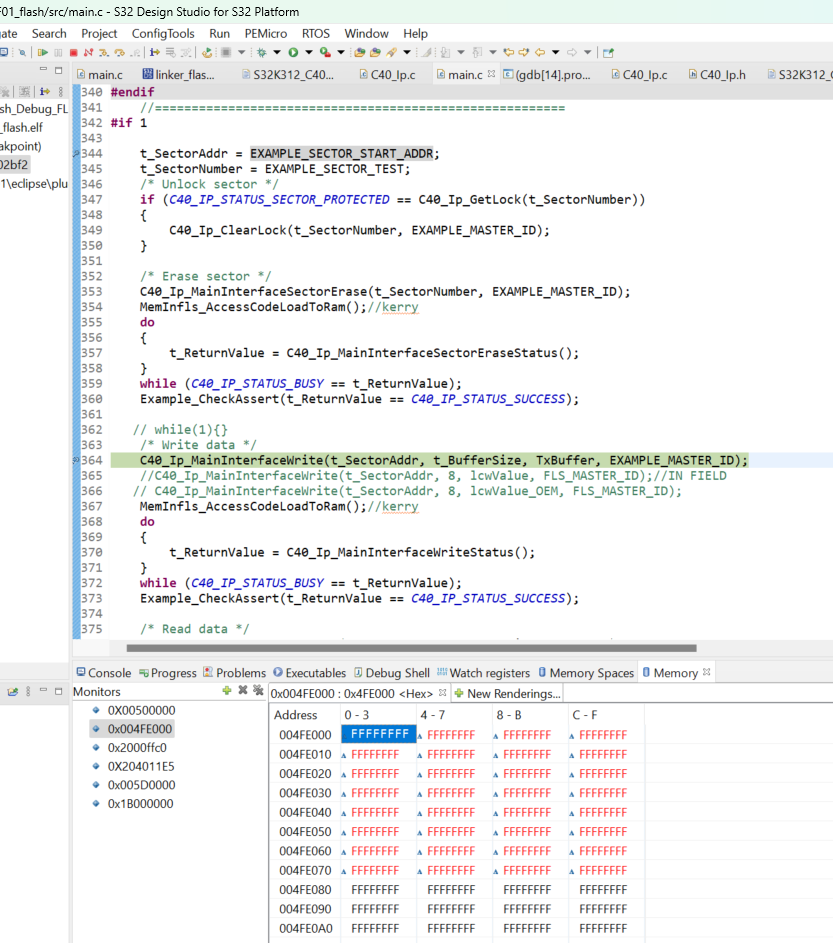The image size is (833, 943).
Task: Click EXAMPLE_SECTOR_START_ADDR in line 344
Action: pos(341,153)
